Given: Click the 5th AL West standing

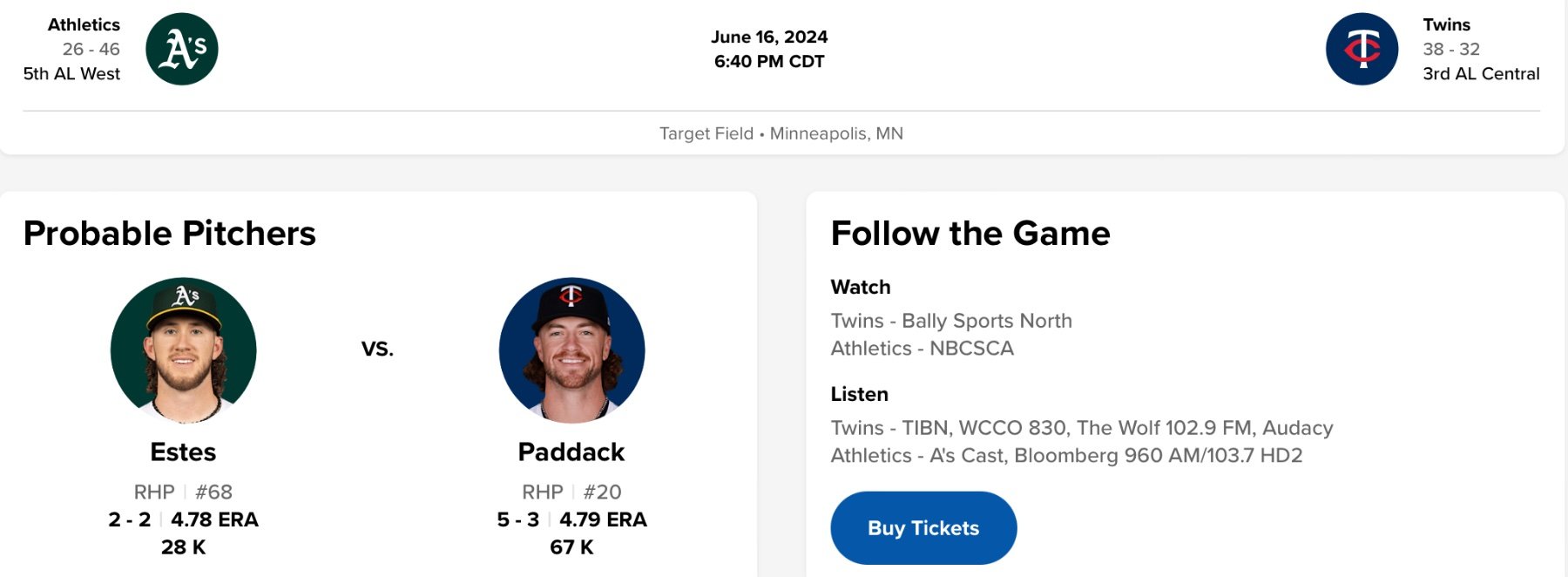Looking at the screenshot, I should point(71,73).
